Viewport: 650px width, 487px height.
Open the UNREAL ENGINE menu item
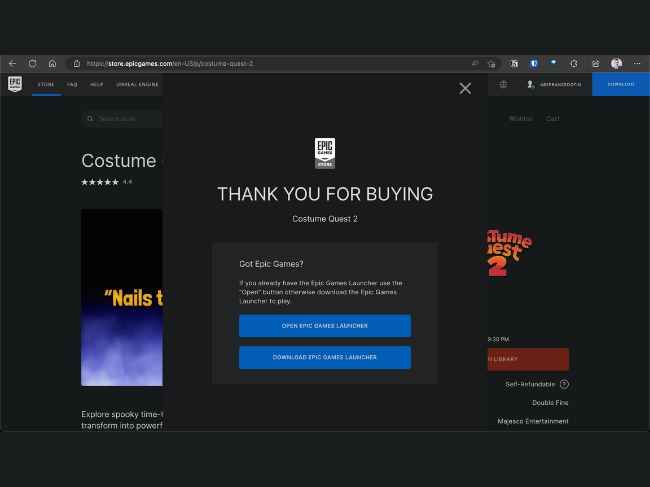137,85
